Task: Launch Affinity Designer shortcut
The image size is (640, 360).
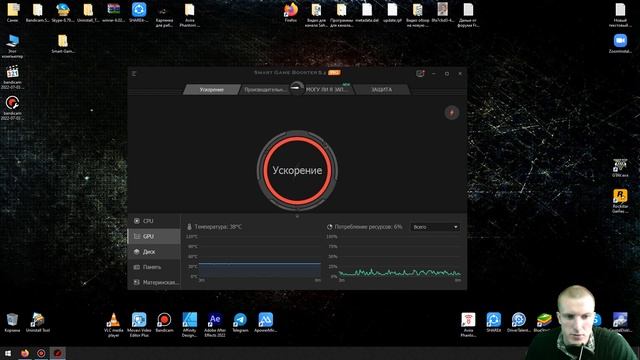Action: click(189, 325)
